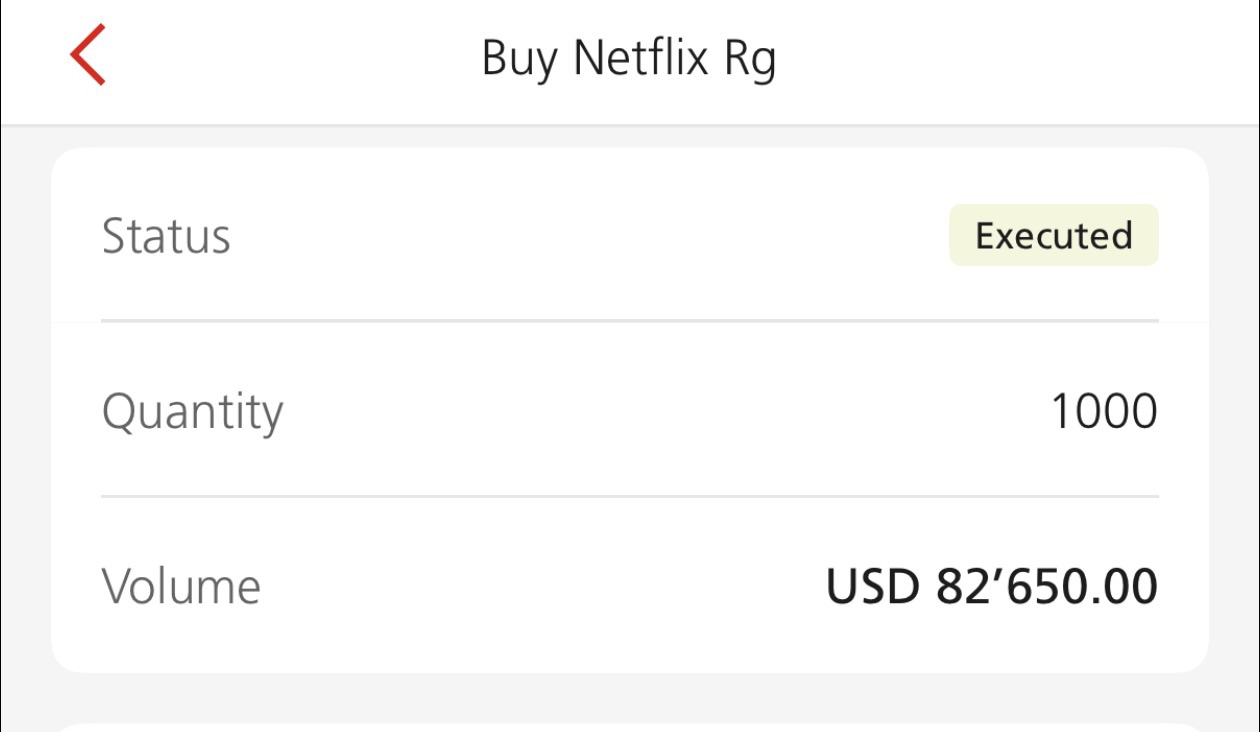Go back using the red chevron arrow
Screen dimensions: 1260x732
(x=88, y=56)
